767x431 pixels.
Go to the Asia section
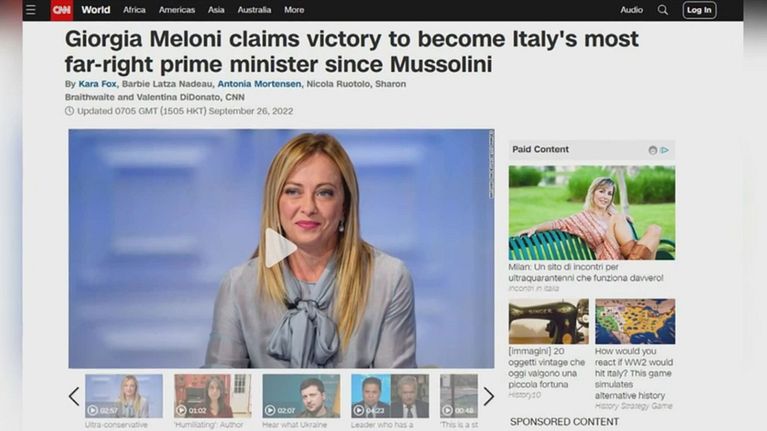click(x=216, y=10)
